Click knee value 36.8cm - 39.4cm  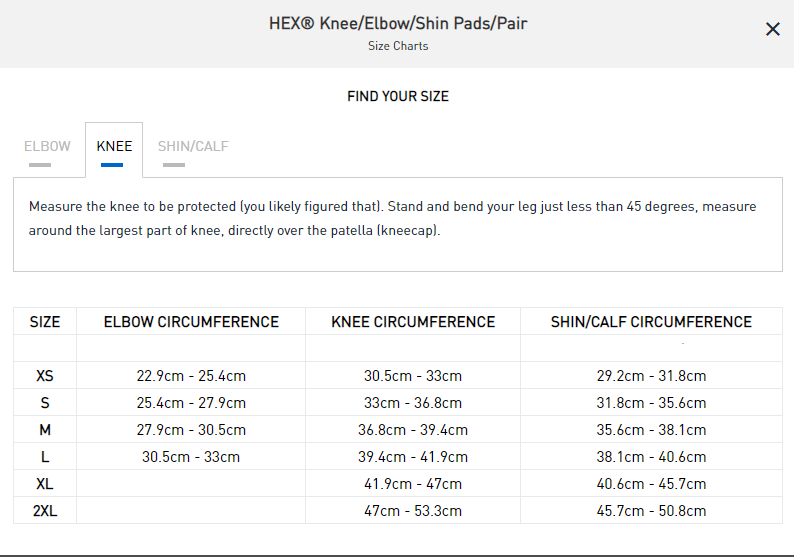click(413, 430)
